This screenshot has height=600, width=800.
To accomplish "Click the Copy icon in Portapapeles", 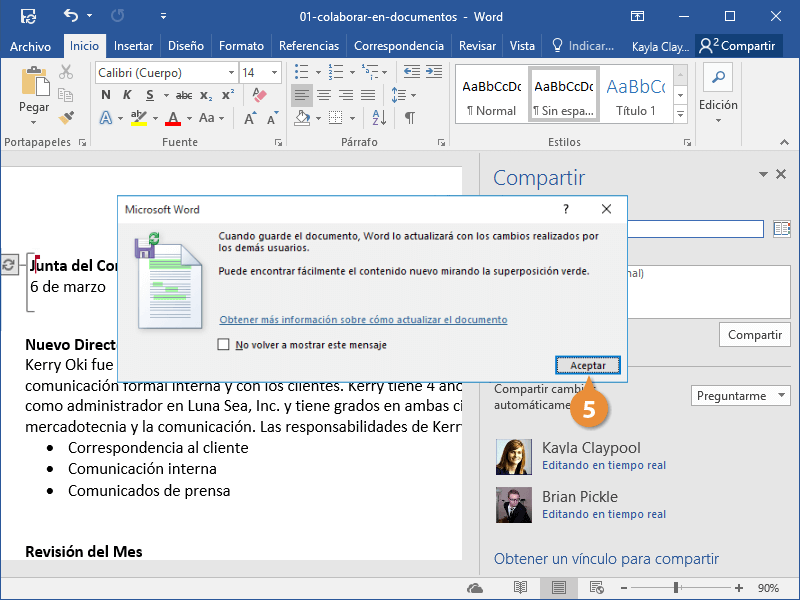I will coord(66,94).
